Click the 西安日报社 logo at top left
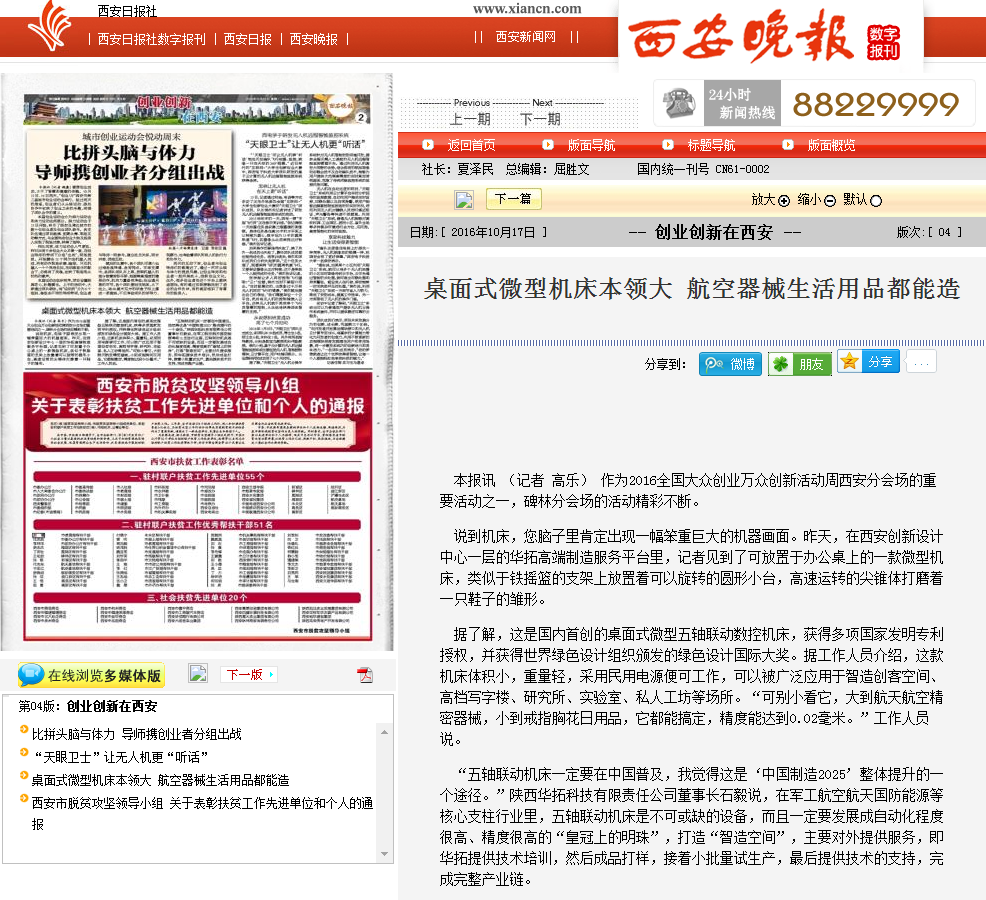The width and height of the screenshot is (986, 900). tap(49, 27)
